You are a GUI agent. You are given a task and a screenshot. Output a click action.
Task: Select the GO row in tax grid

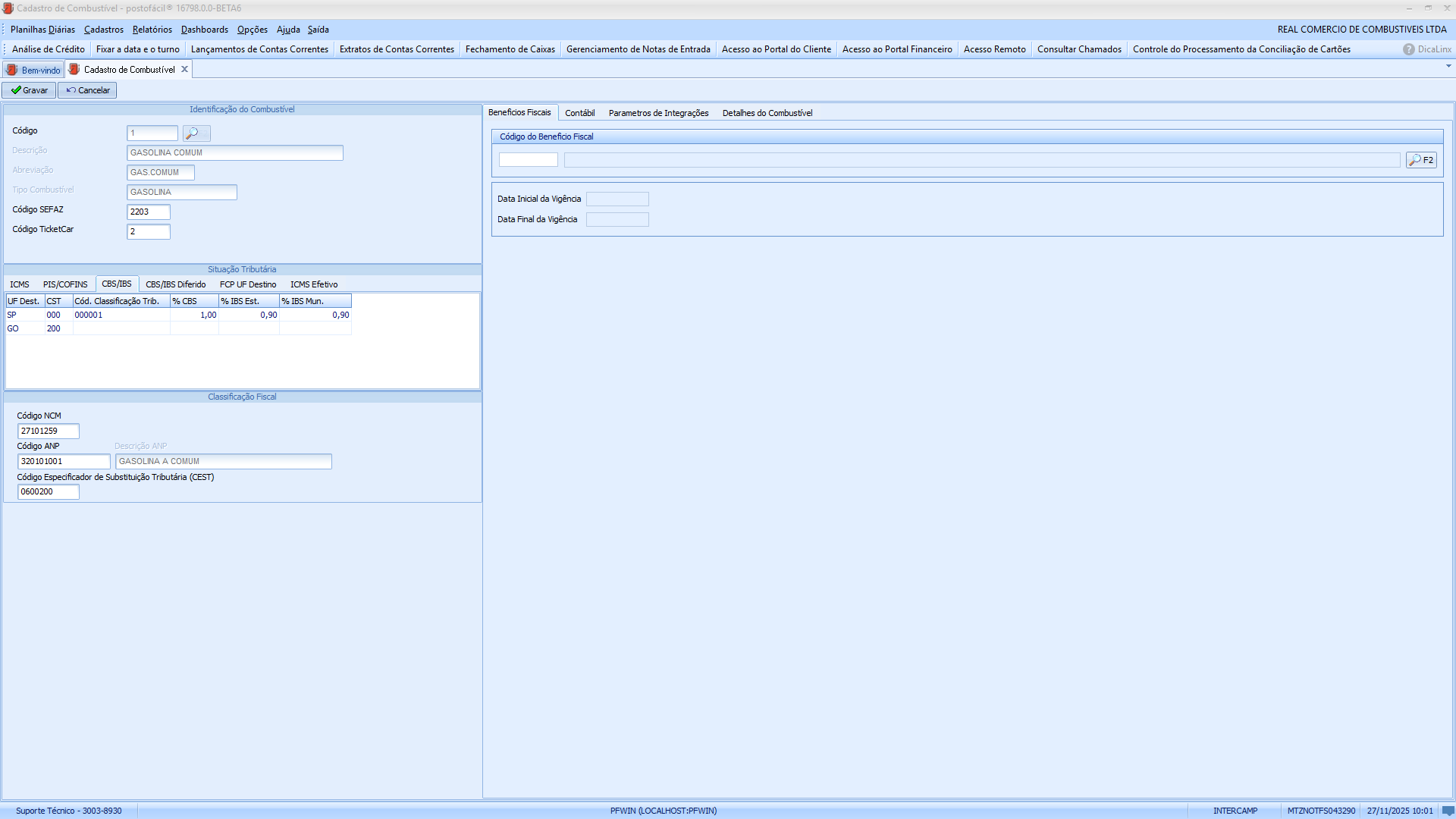pos(14,328)
